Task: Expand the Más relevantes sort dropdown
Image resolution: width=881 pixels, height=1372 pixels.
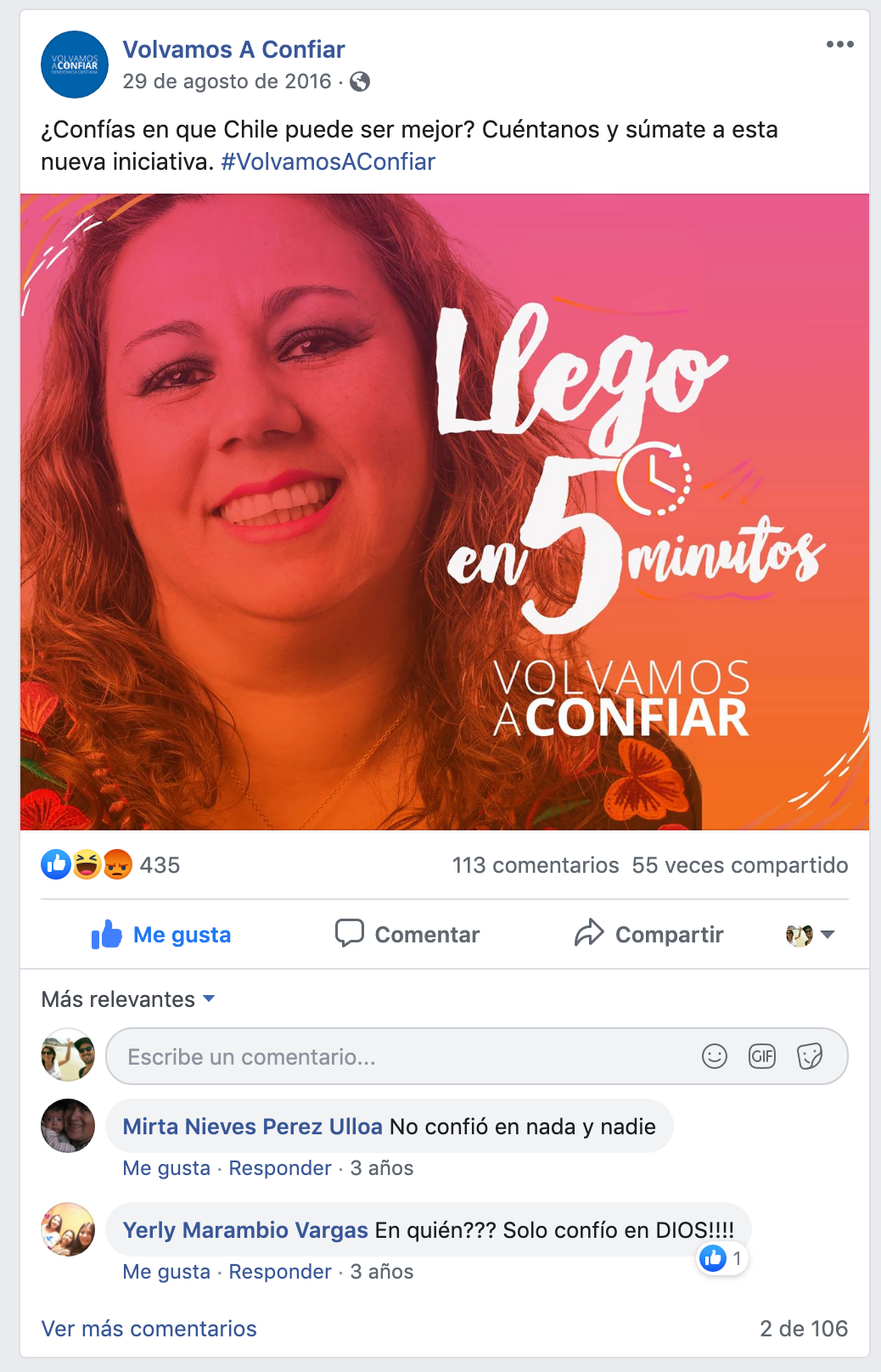Action: pos(128,999)
